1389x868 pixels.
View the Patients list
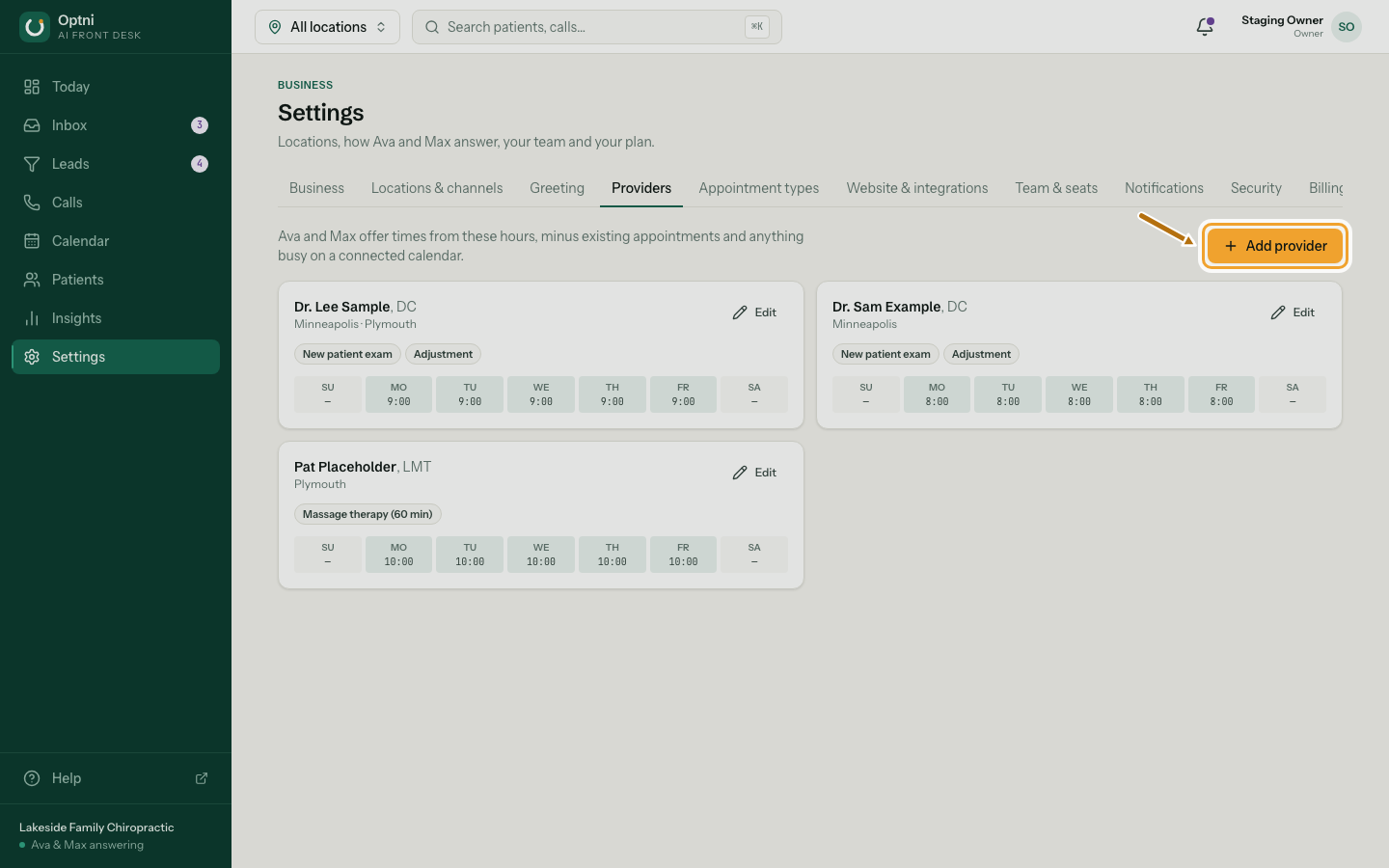116,280
